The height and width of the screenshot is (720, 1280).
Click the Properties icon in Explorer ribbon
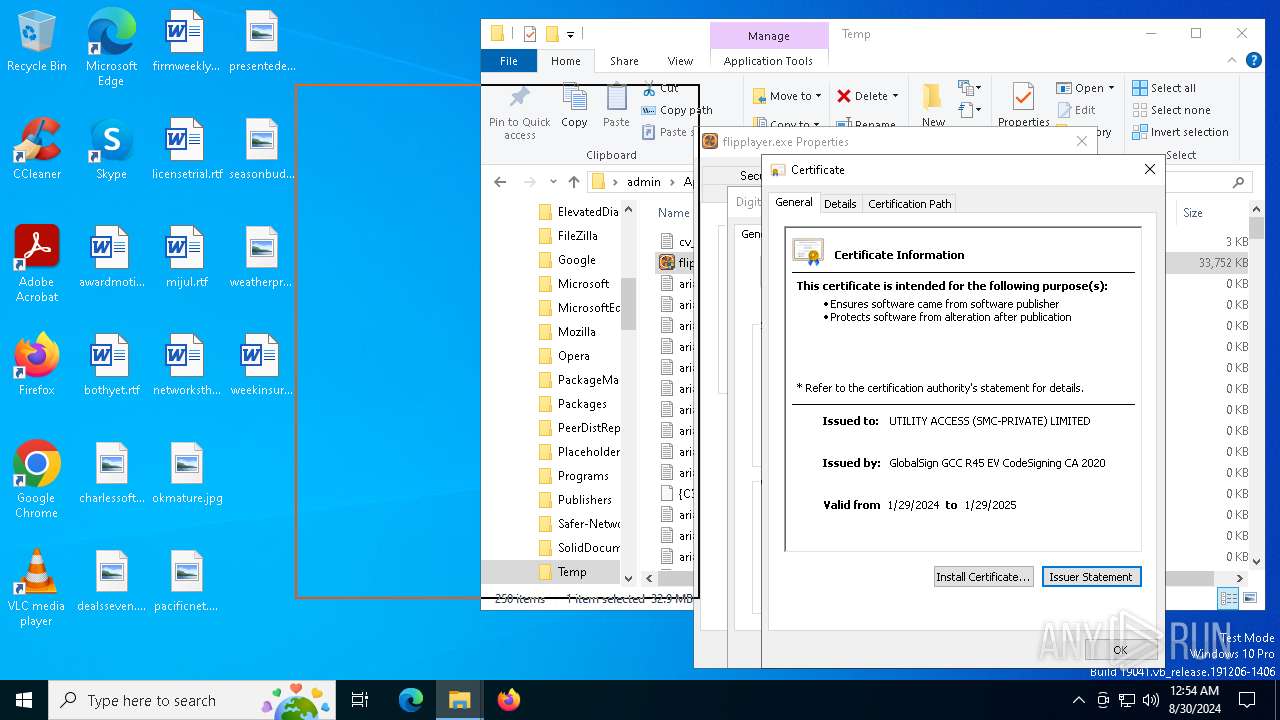[x=1023, y=105]
